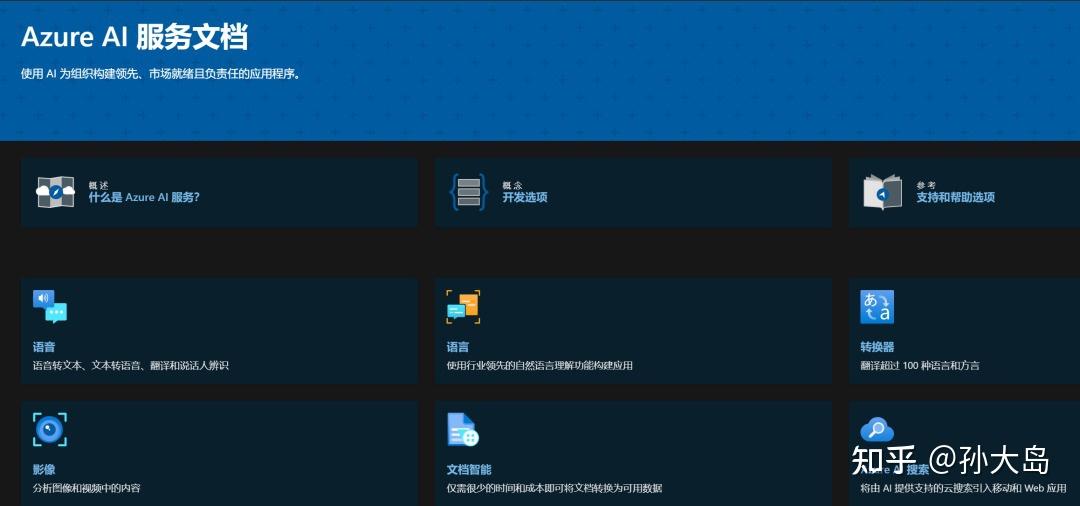This screenshot has width=1080, height=506.
Task: Open the 影像 service link
Action: [x=44, y=470]
